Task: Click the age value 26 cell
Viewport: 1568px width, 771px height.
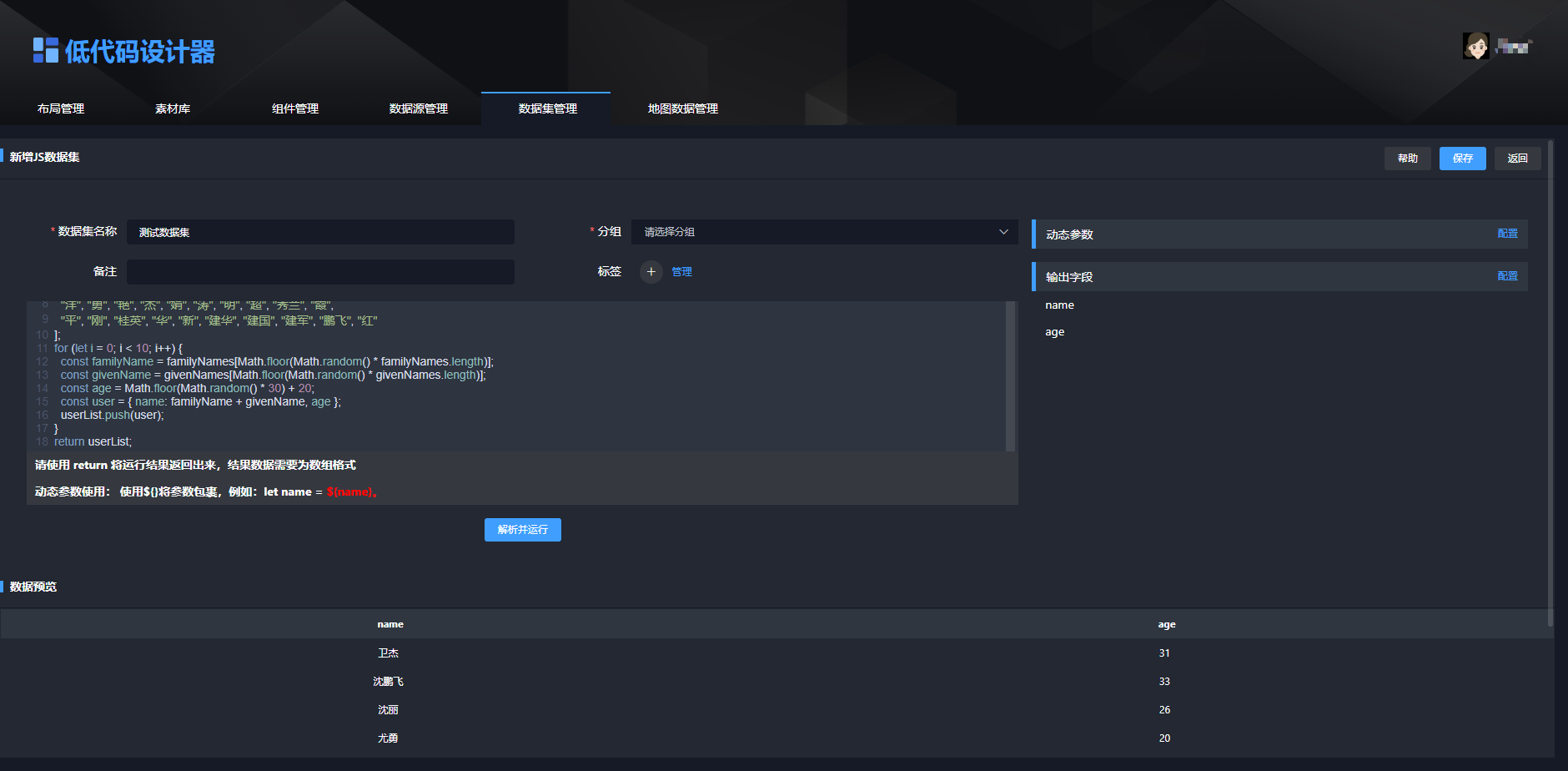Action: (x=1164, y=710)
